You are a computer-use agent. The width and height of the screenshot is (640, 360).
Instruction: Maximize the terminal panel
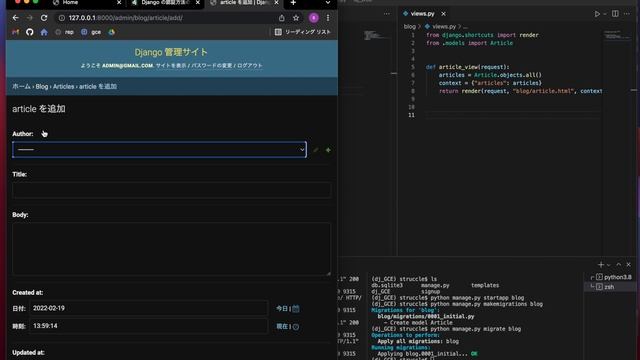tap(619, 265)
